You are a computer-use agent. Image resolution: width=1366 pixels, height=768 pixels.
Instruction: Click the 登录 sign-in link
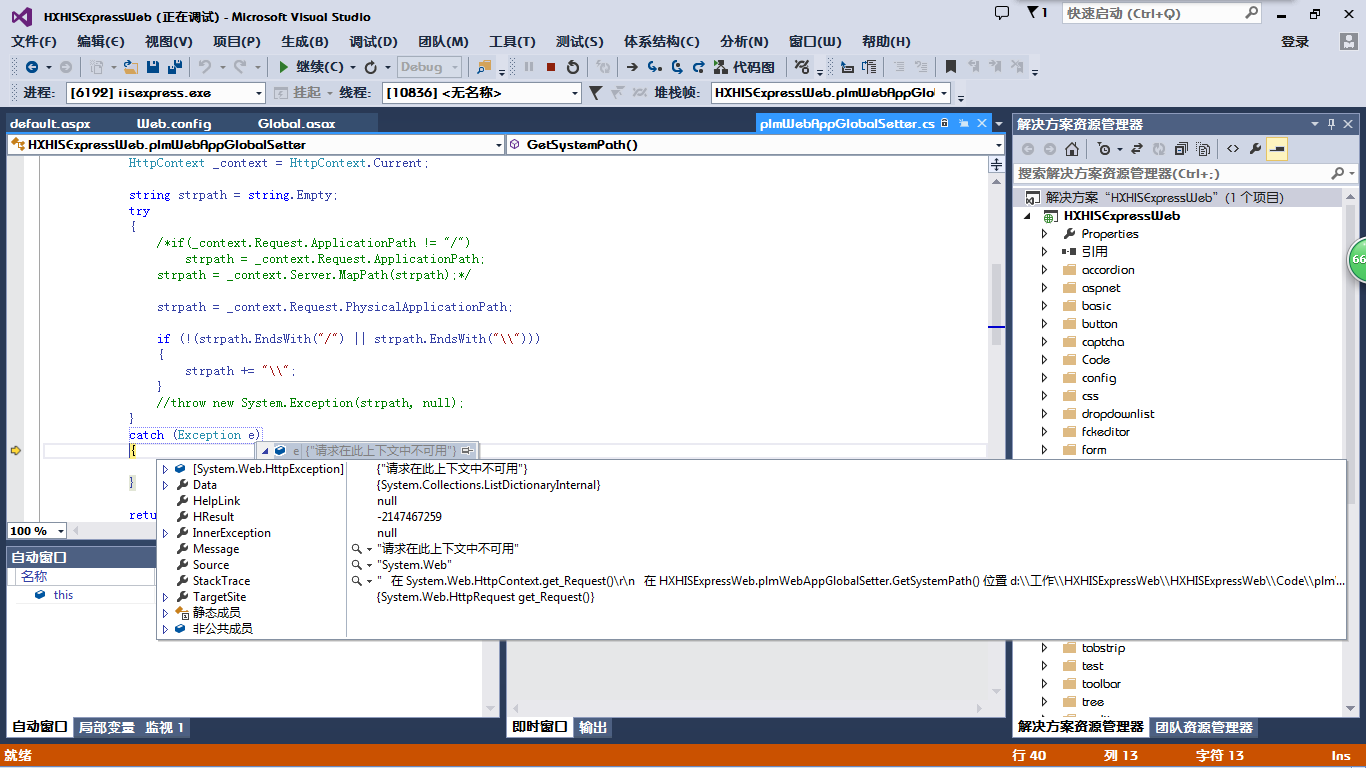1295,41
